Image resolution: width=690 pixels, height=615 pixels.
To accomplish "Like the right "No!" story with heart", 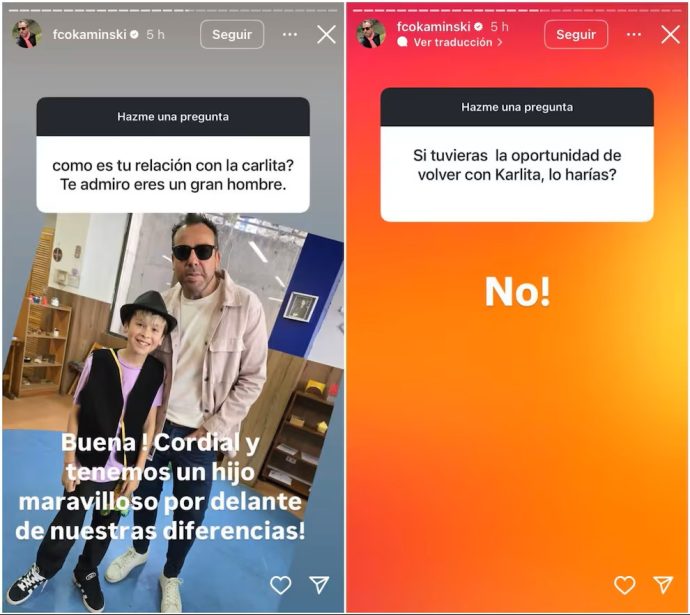I will (624, 585).
